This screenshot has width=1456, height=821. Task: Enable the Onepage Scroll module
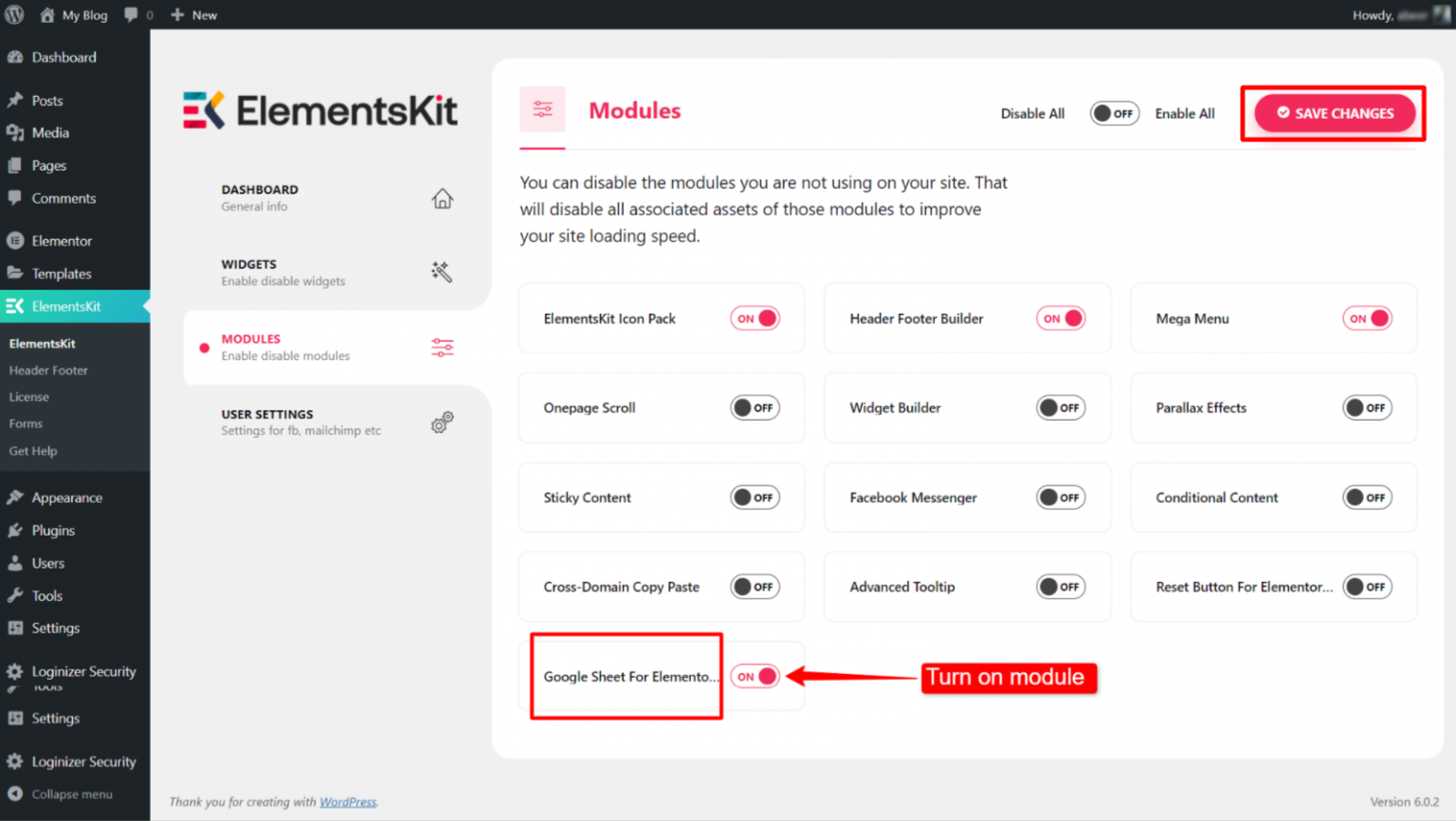pyautogui.click(x=755, y=408)
